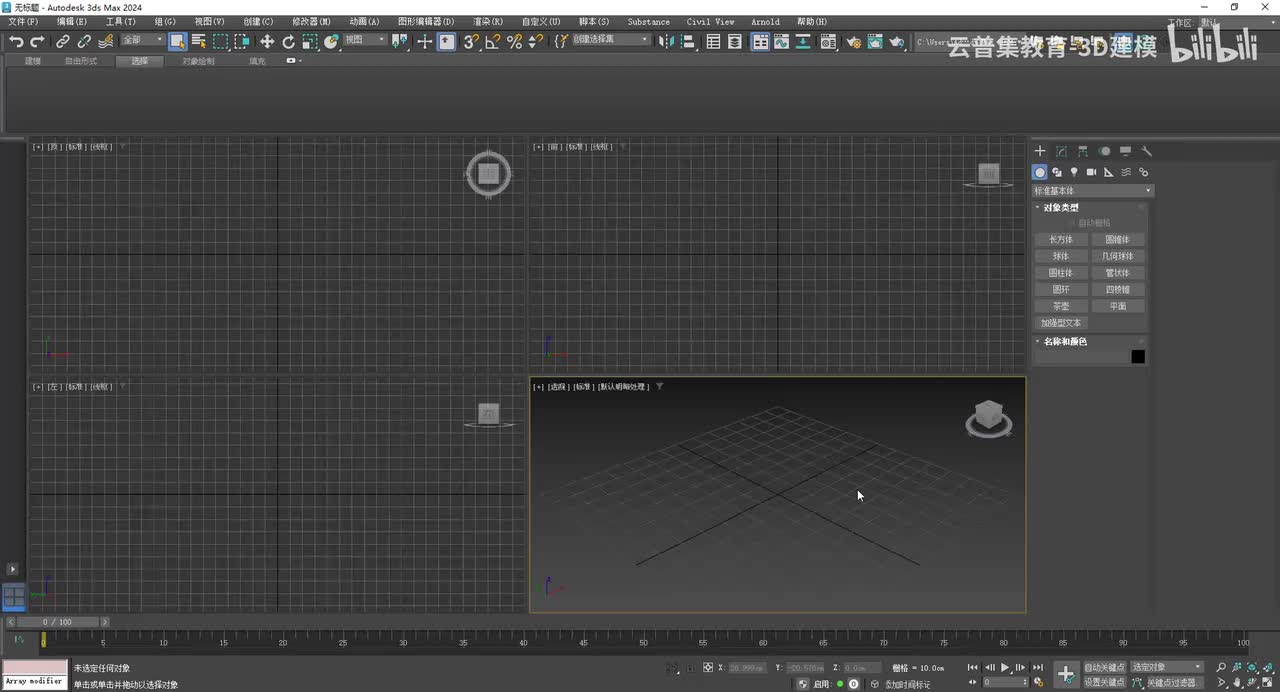The height and width of the screenshot is (692, 1280).
Task: Select the Rotate tool in the toolbar
Action: 288,41
